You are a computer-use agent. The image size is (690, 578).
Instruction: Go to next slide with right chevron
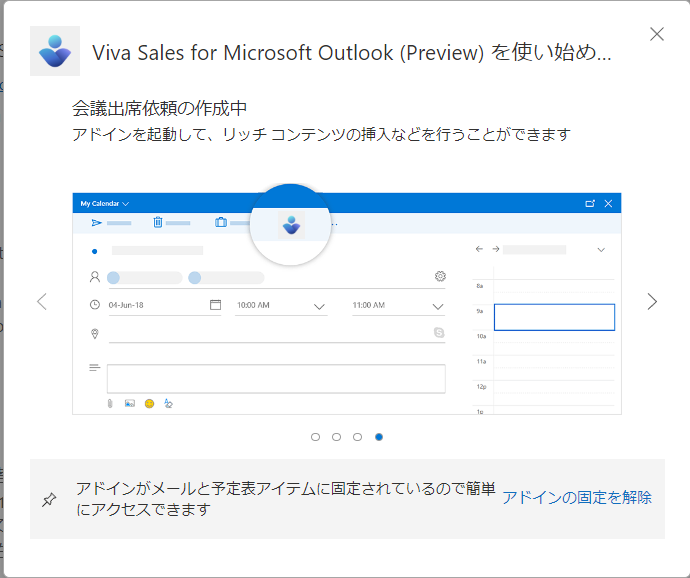(x=652, y=302)
